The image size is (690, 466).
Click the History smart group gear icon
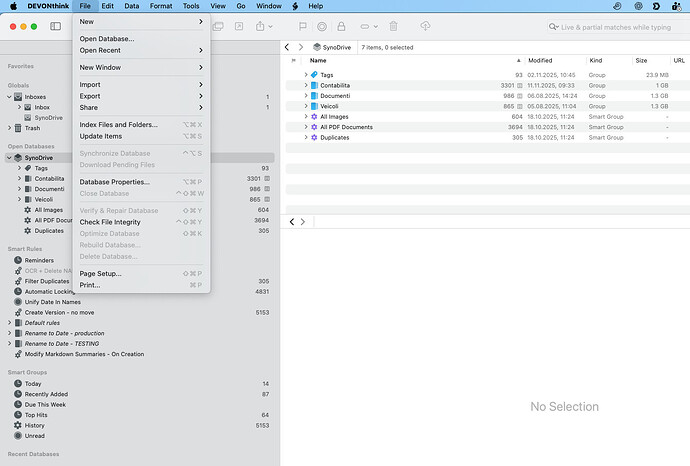(18, 425)
